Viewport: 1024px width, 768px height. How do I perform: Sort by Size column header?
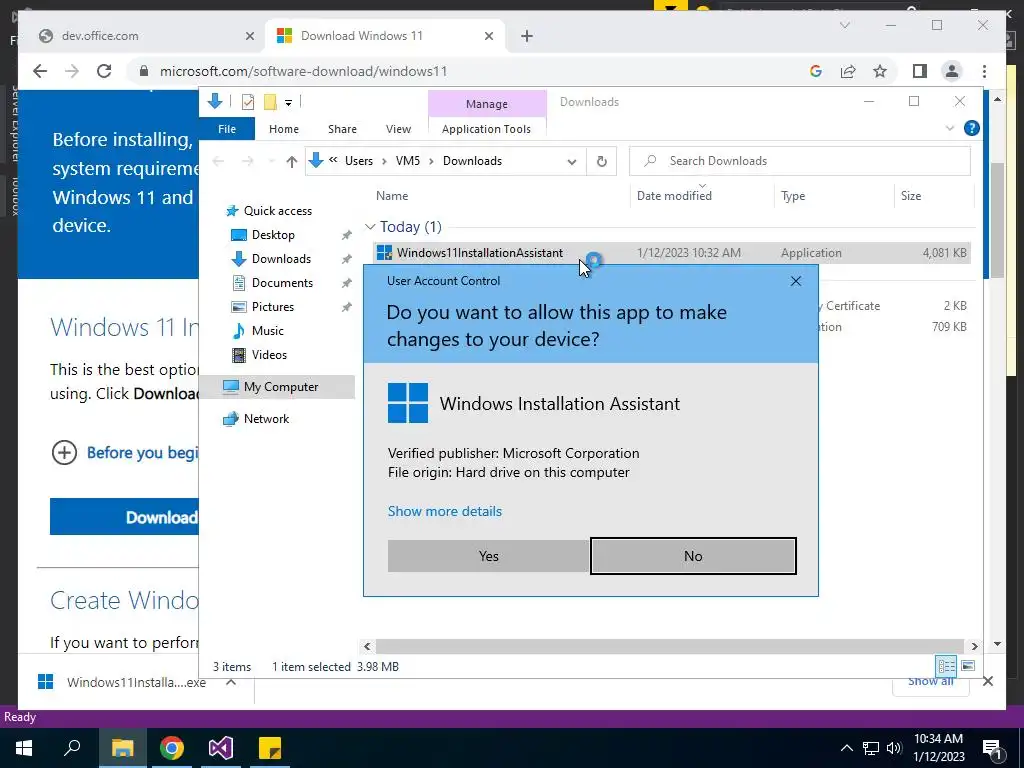[x=910, y=196]
